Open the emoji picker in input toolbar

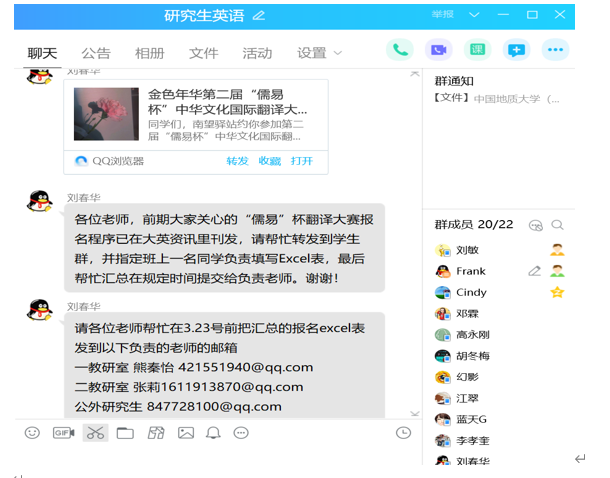[x=33, y=433]
